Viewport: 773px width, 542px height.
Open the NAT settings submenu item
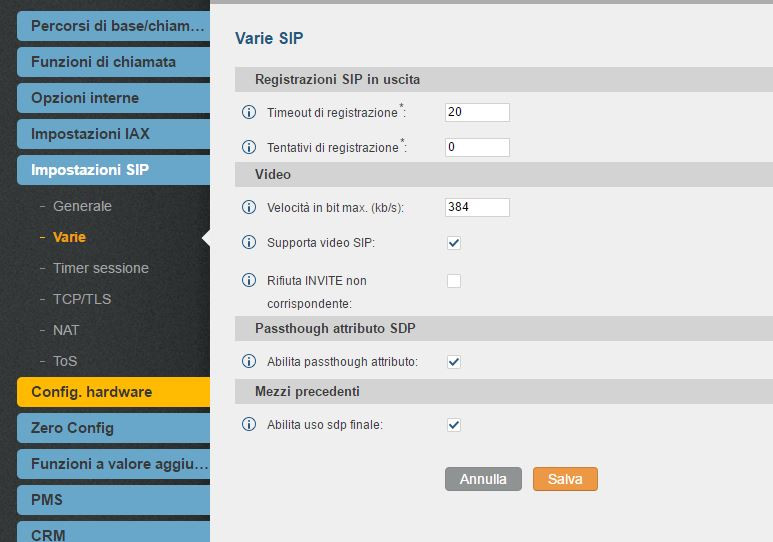(66, 330)
